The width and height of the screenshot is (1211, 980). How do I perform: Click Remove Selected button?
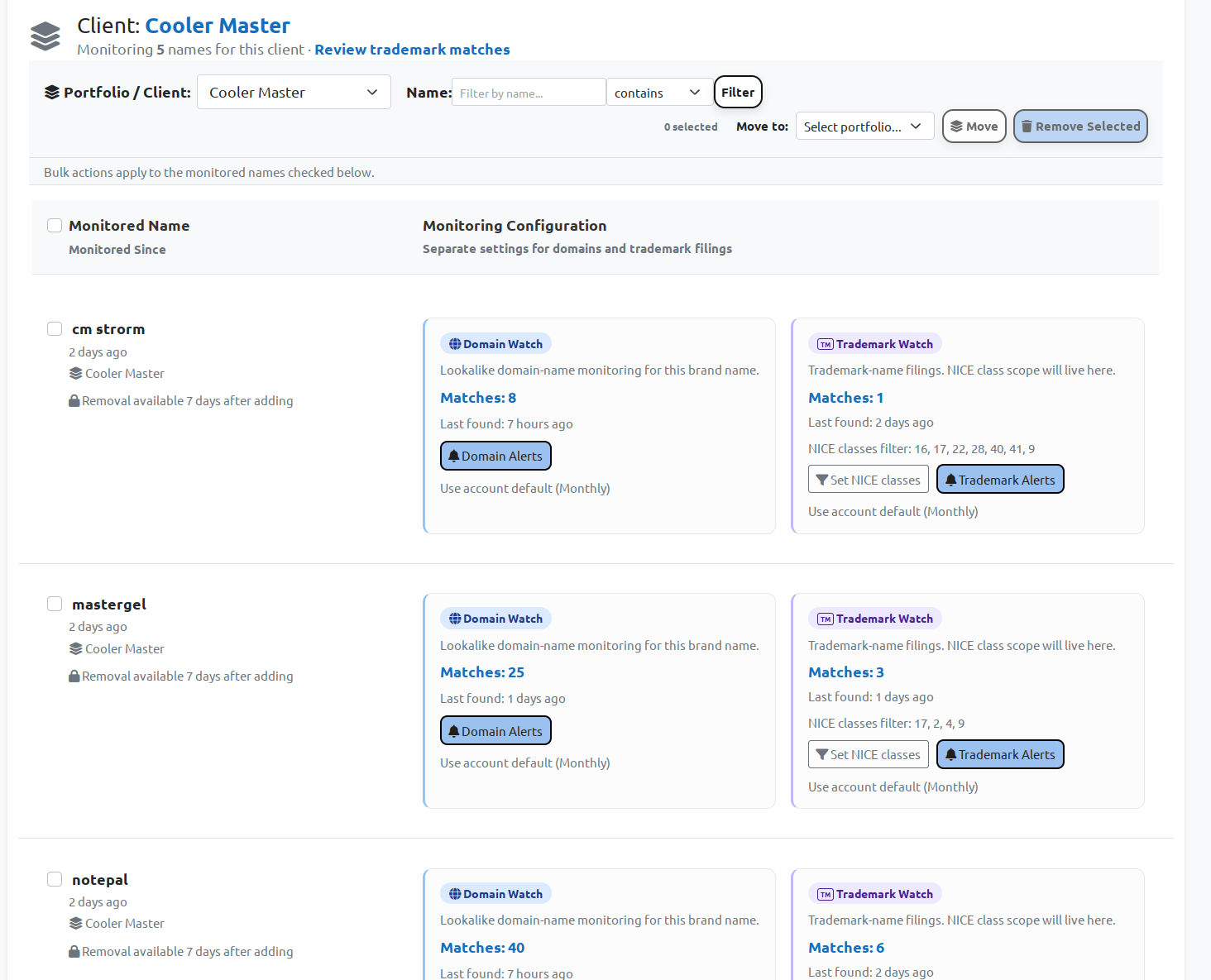[1080, 127]
